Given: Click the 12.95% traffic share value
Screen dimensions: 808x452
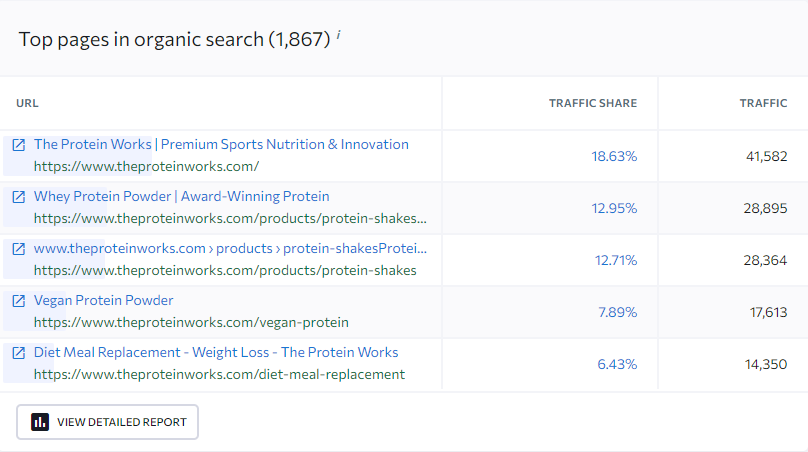Looking at the screenshot, I should click(x=614, y=208).
